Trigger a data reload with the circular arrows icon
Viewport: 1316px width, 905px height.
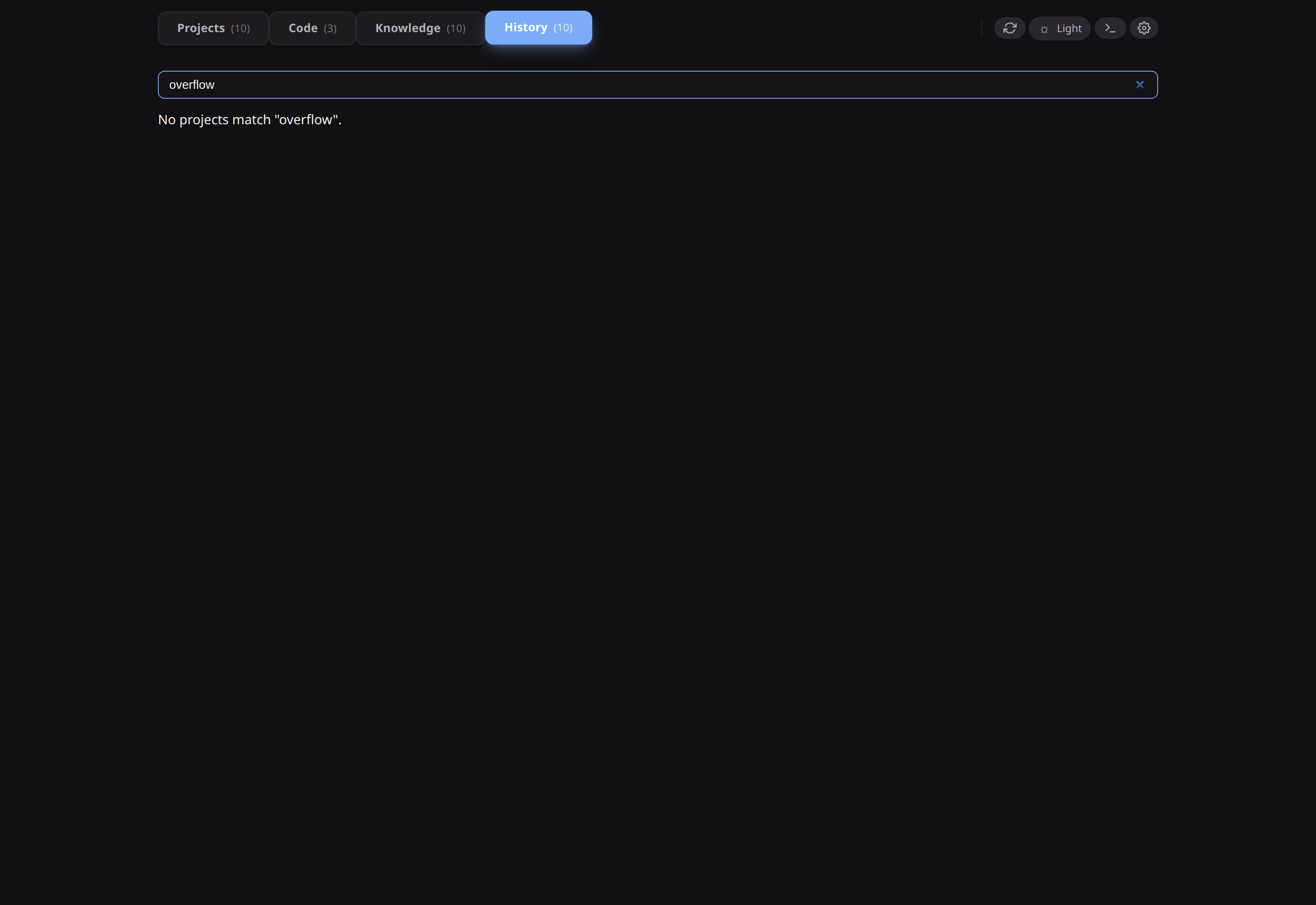(x=1009, y=28)
